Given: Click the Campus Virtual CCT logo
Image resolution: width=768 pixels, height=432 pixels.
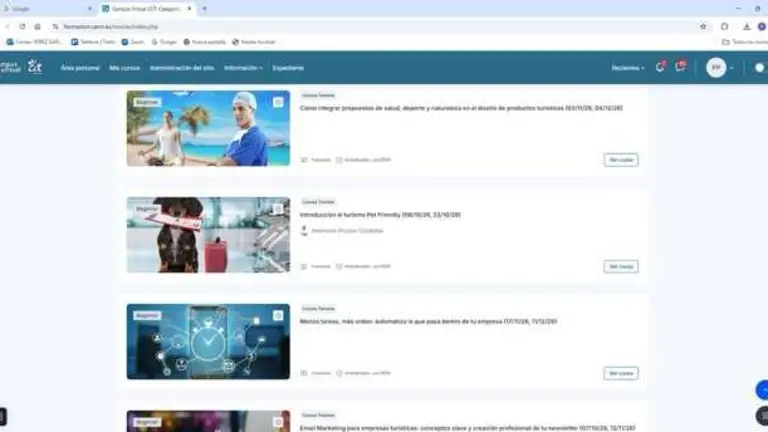Looking at the screenshot, I should click(22, 67).
